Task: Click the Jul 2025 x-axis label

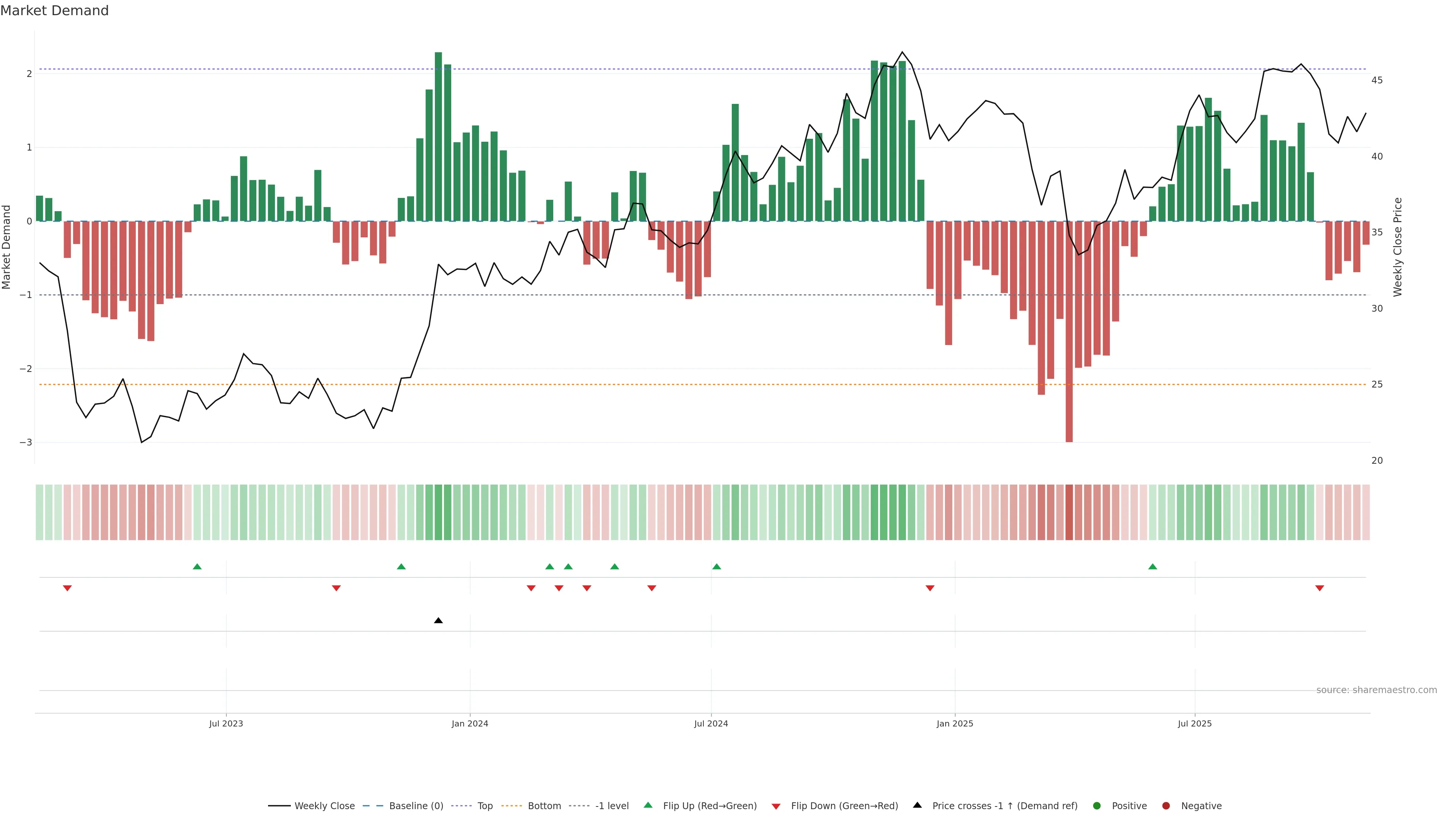Action: point(1194,723)
